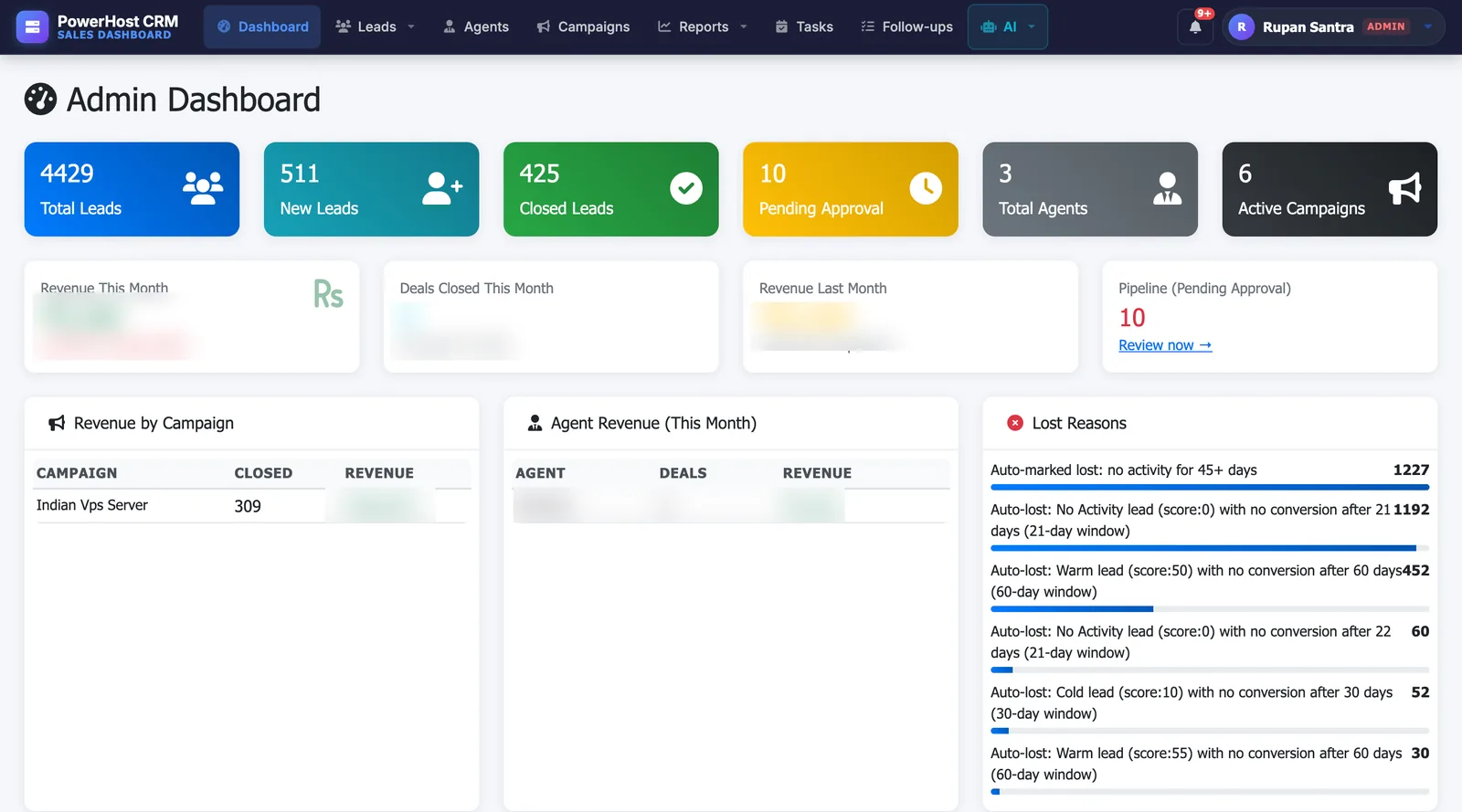Open the 4429 Total Leads card
The image size is (1462, 812).
click(132, 189)
